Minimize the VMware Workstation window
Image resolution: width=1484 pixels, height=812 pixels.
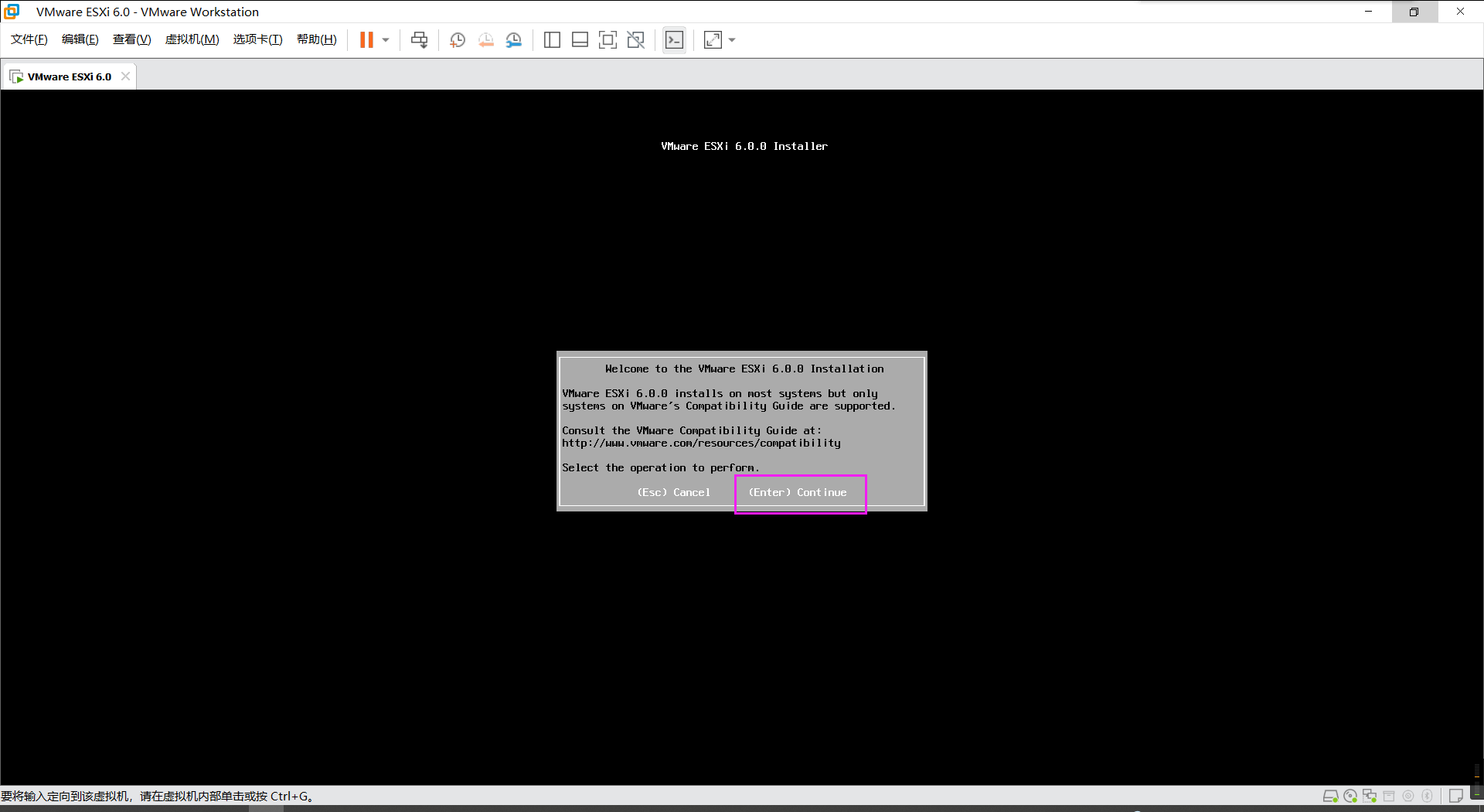[1368, 12]
